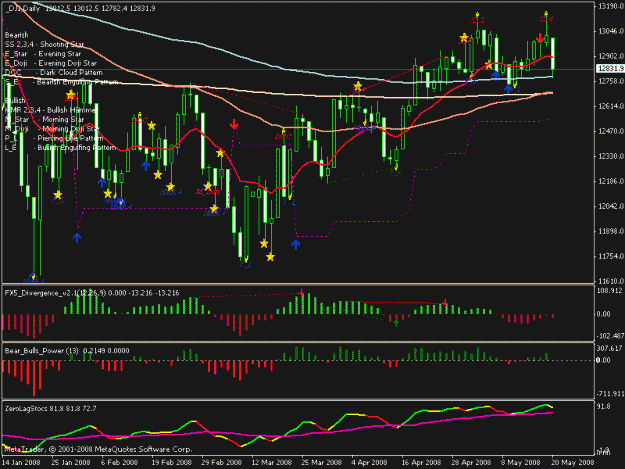Click date label '4 Apr 2008'
The height and width of the screenshot is (469, 625).
369,463
